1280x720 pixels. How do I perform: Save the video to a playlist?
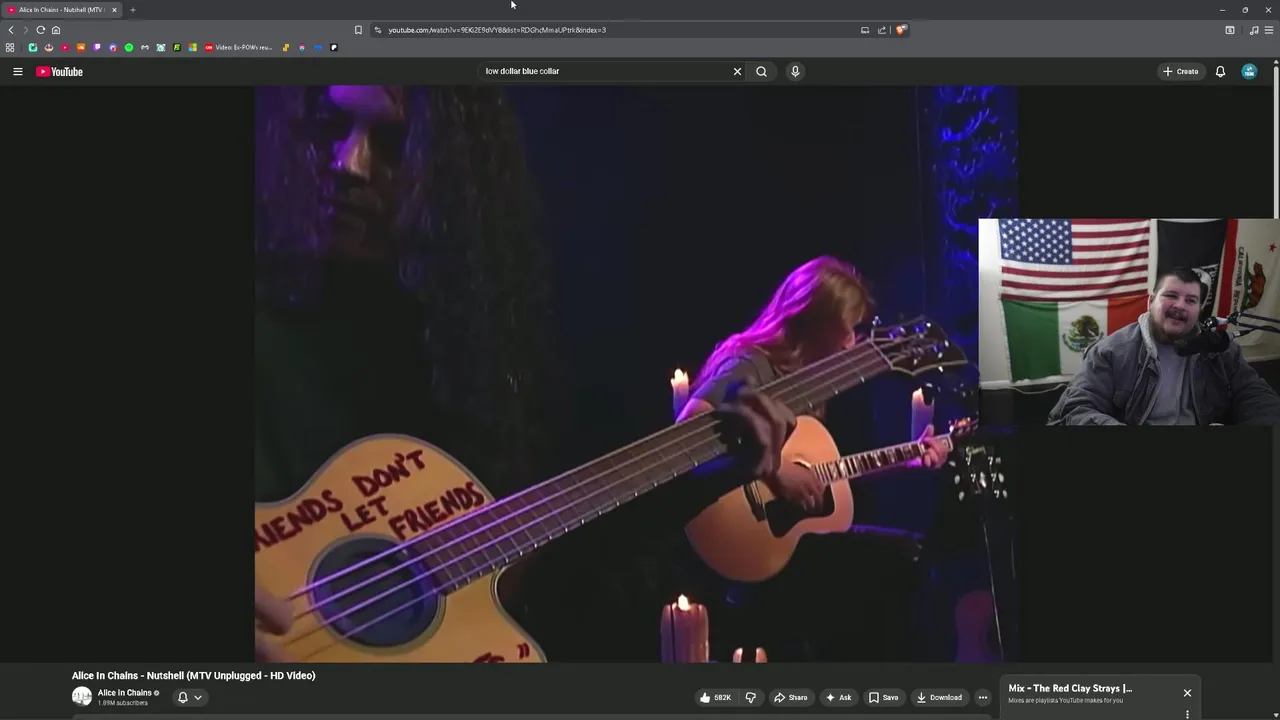[883, 697]
